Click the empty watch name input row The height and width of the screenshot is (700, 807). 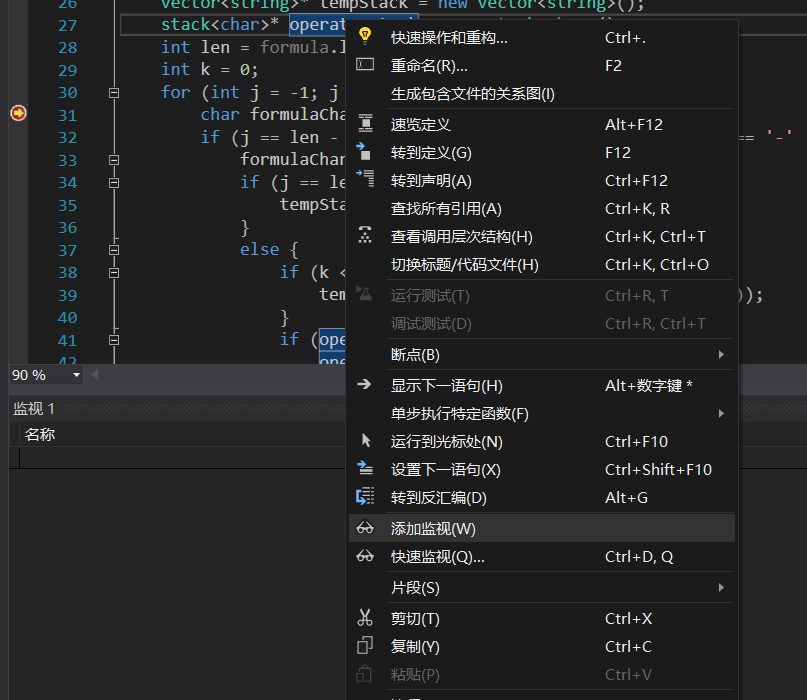pyautogui.click(x=182, y=458)
